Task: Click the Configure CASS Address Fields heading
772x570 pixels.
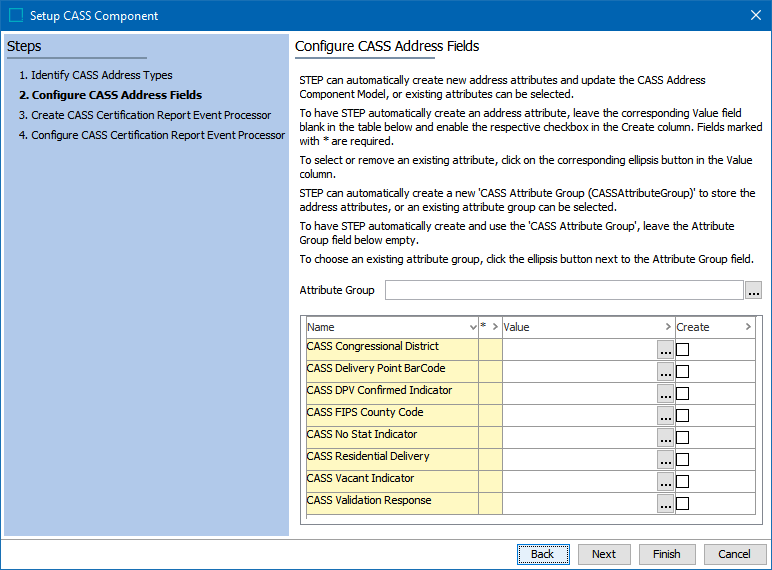Action: click(x=387, y=46)
